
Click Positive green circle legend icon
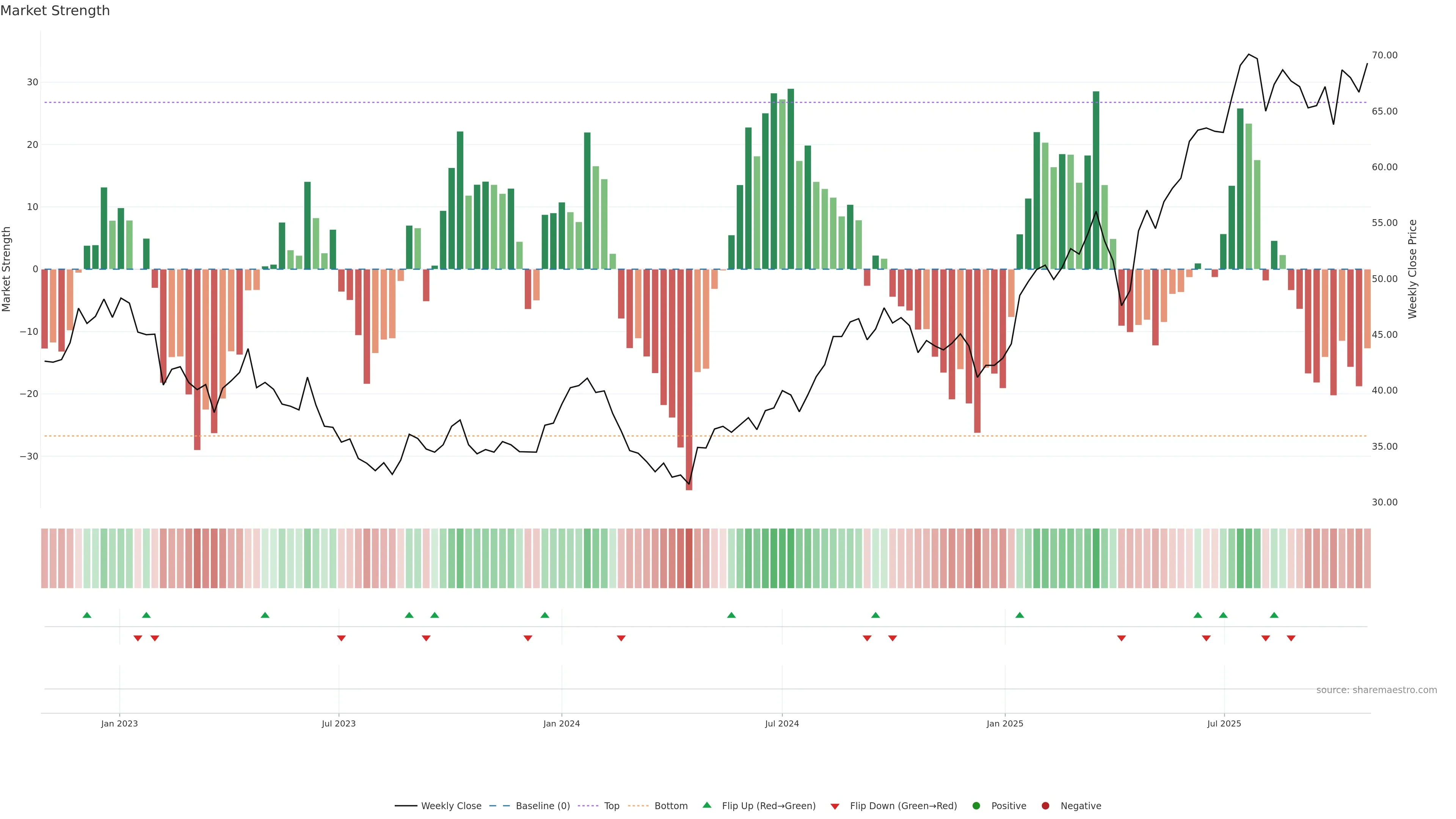click(976, 806)
